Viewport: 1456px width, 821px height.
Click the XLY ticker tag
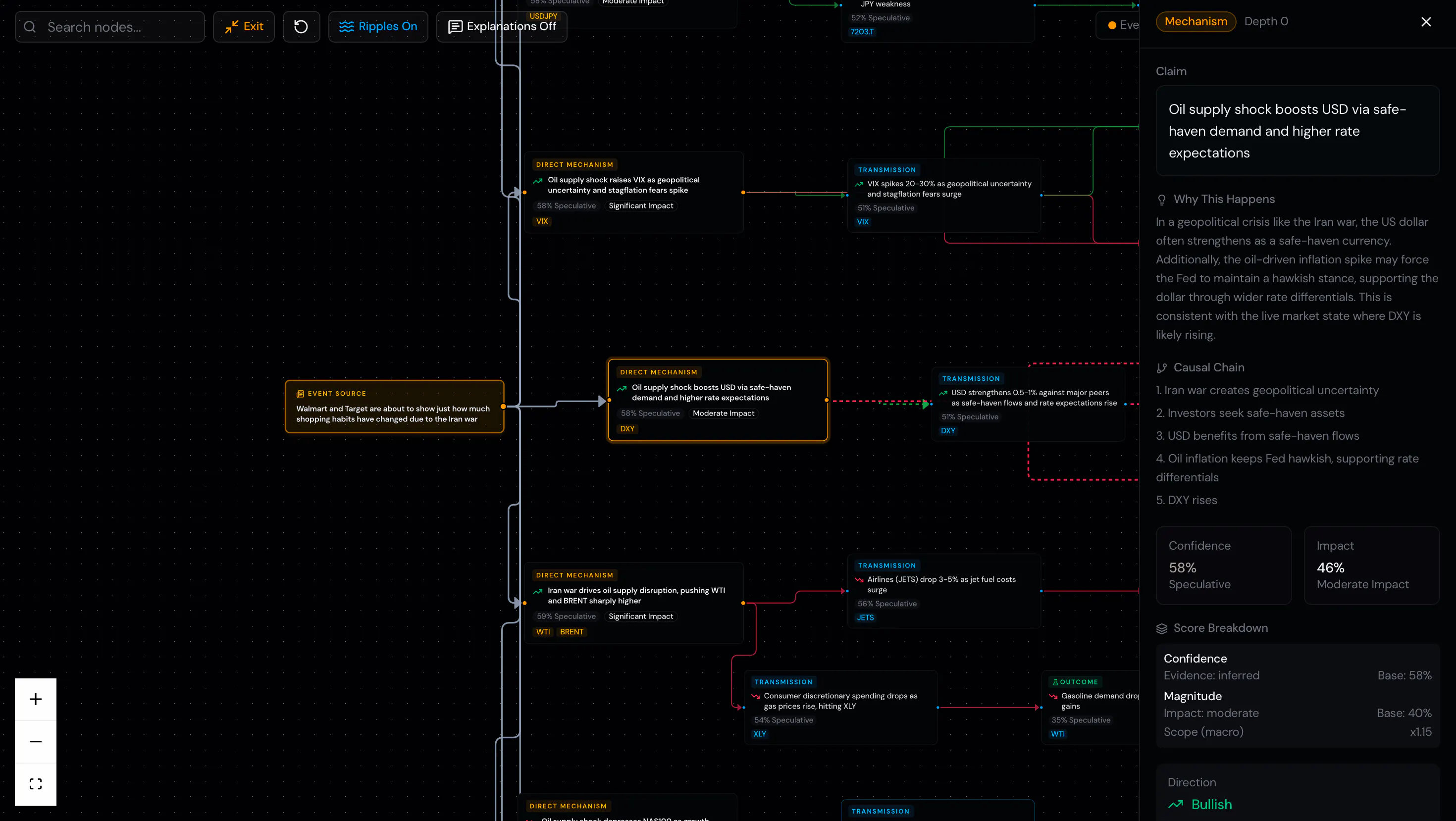[x=760, y=734]
